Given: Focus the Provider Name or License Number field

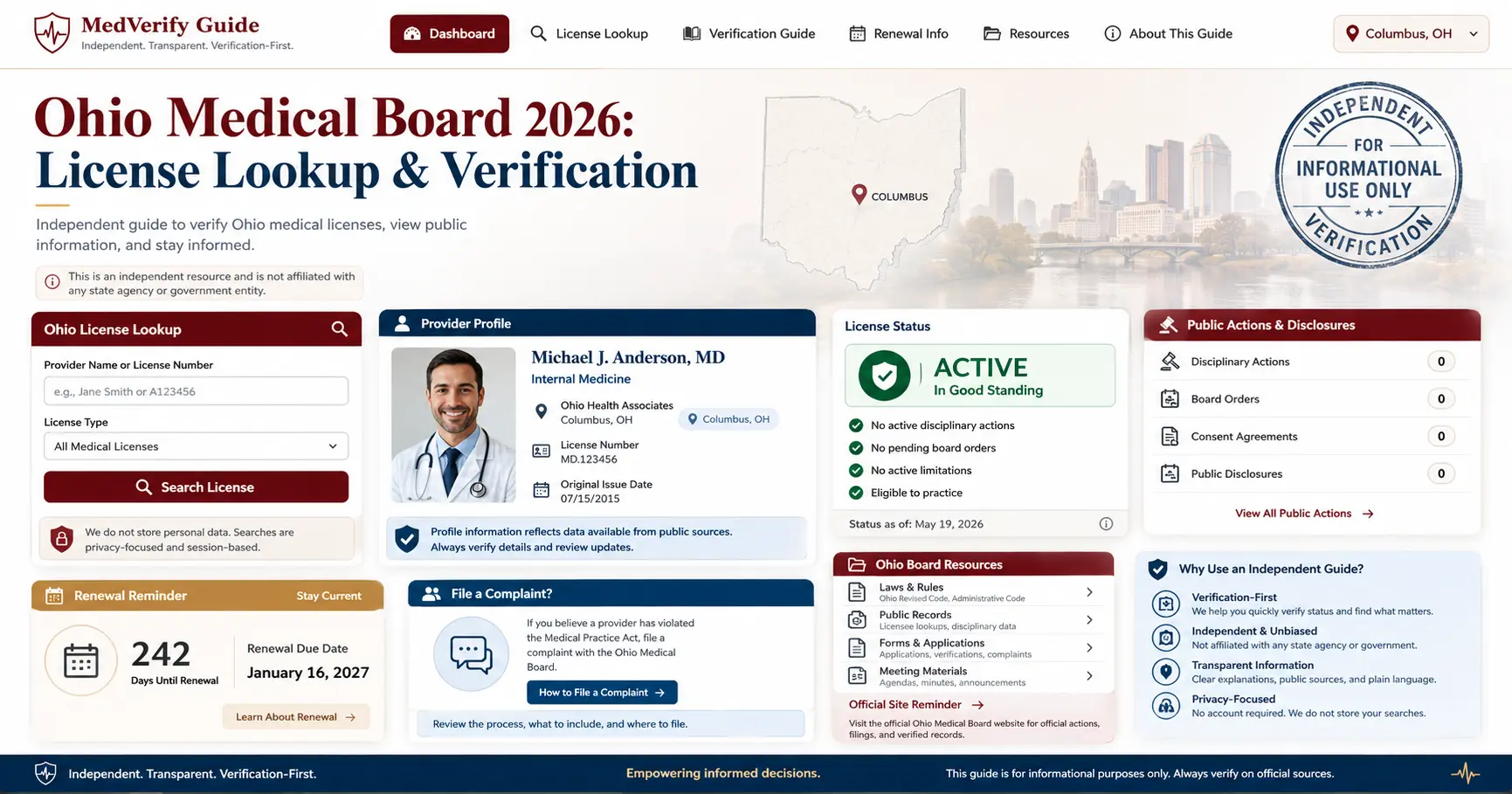Looking at the screenshot, I should [x=196, y=391].
